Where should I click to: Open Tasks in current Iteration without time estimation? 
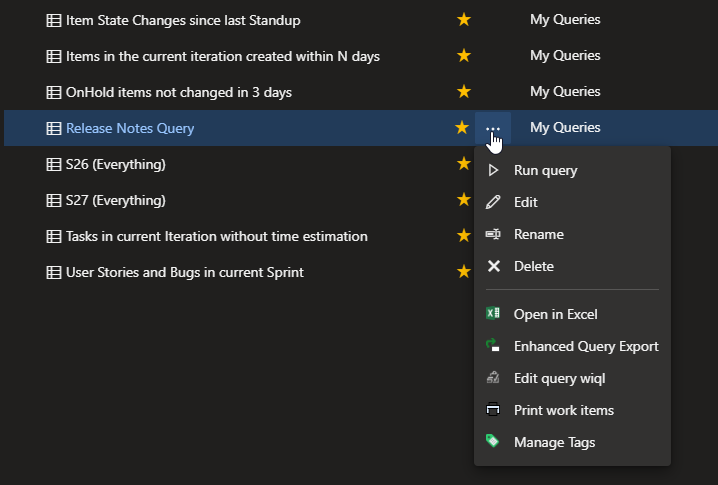coord(217,236)
